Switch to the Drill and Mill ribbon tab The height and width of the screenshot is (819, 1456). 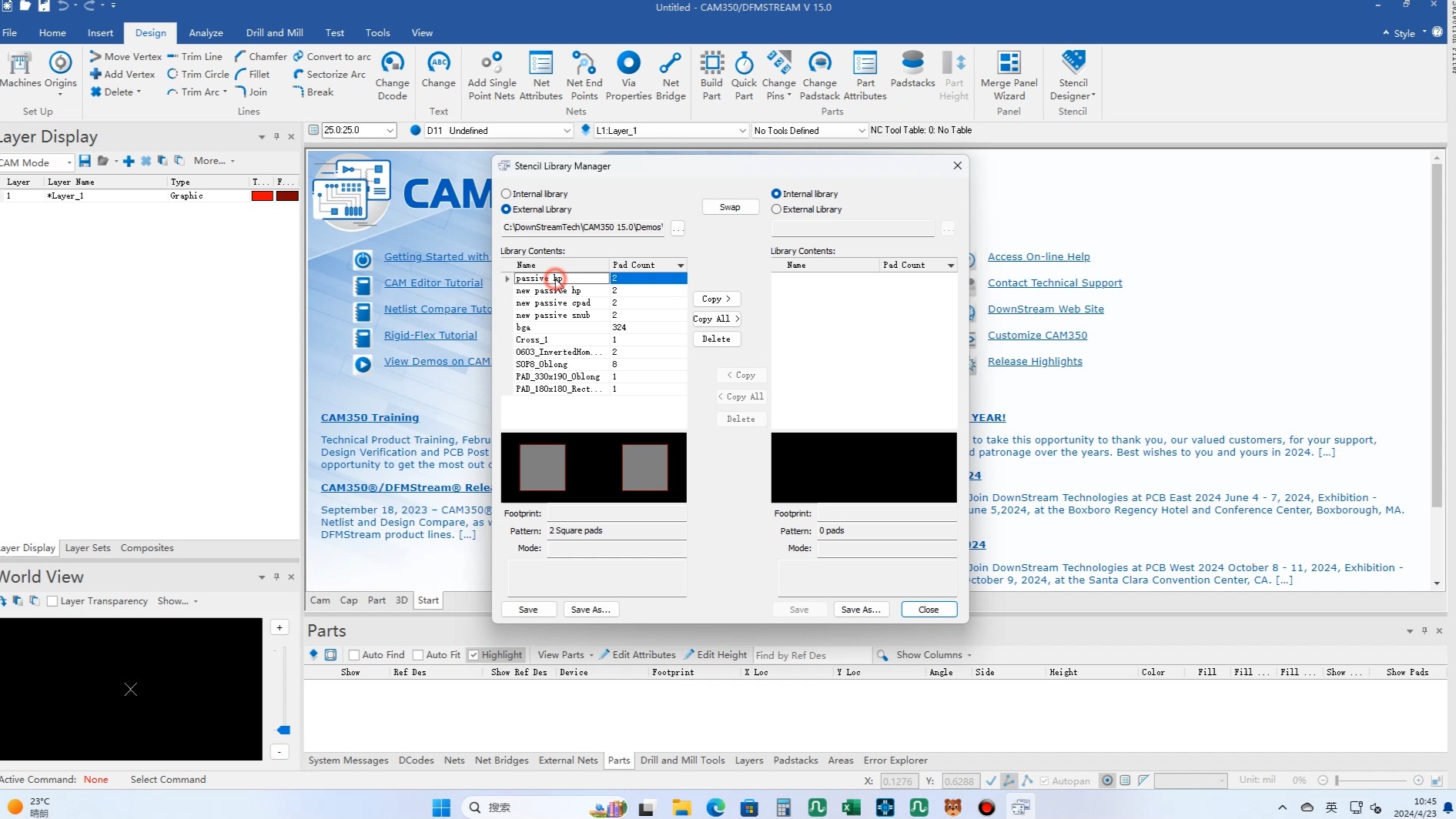[274, 32]
